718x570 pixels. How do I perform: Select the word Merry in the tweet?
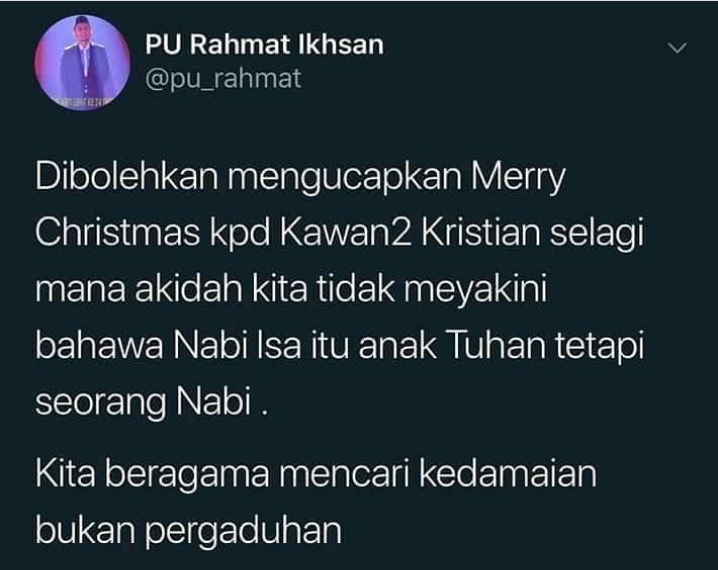pos(519,179)
